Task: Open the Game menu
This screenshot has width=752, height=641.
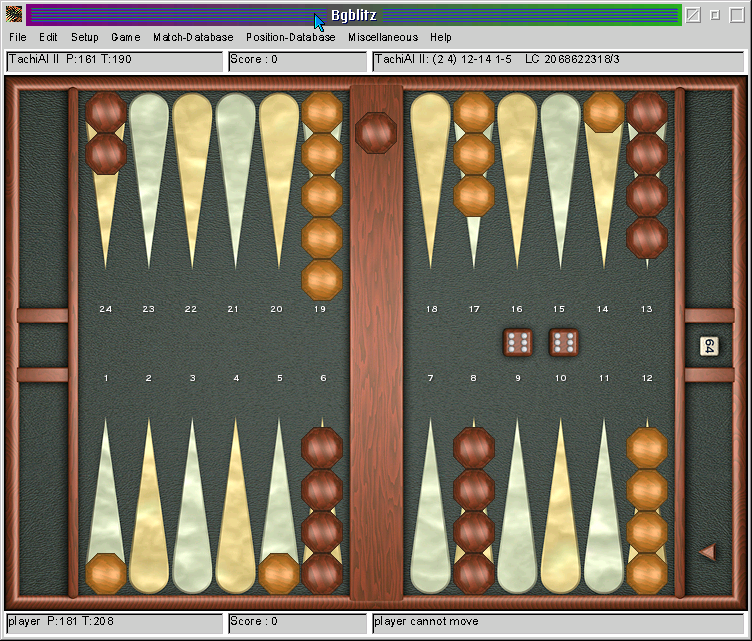Action: (x=126, y=37)
